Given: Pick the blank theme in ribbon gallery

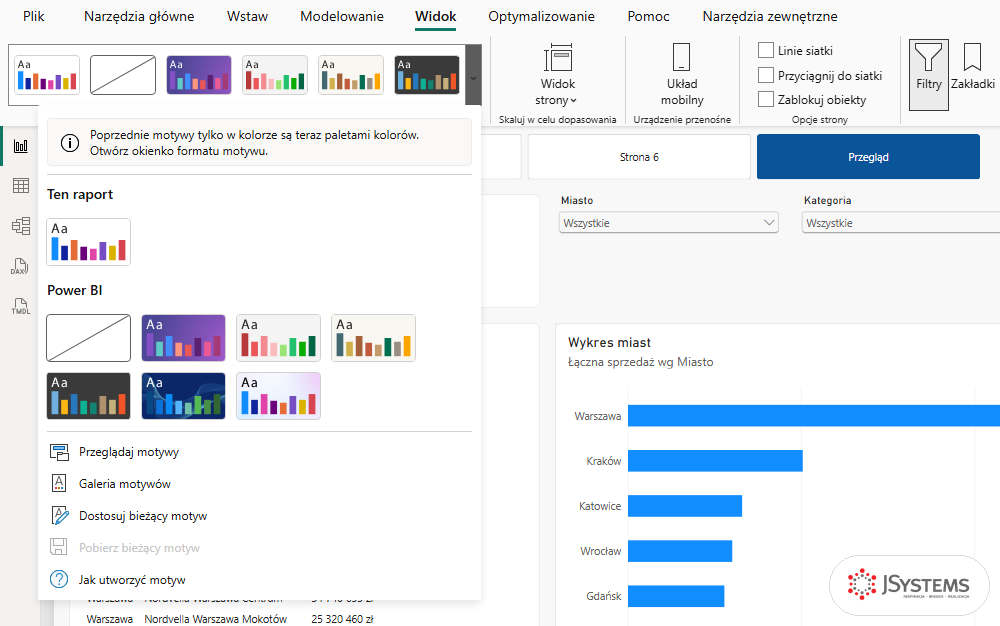Looking at the screenshot, I should point(123,75).
